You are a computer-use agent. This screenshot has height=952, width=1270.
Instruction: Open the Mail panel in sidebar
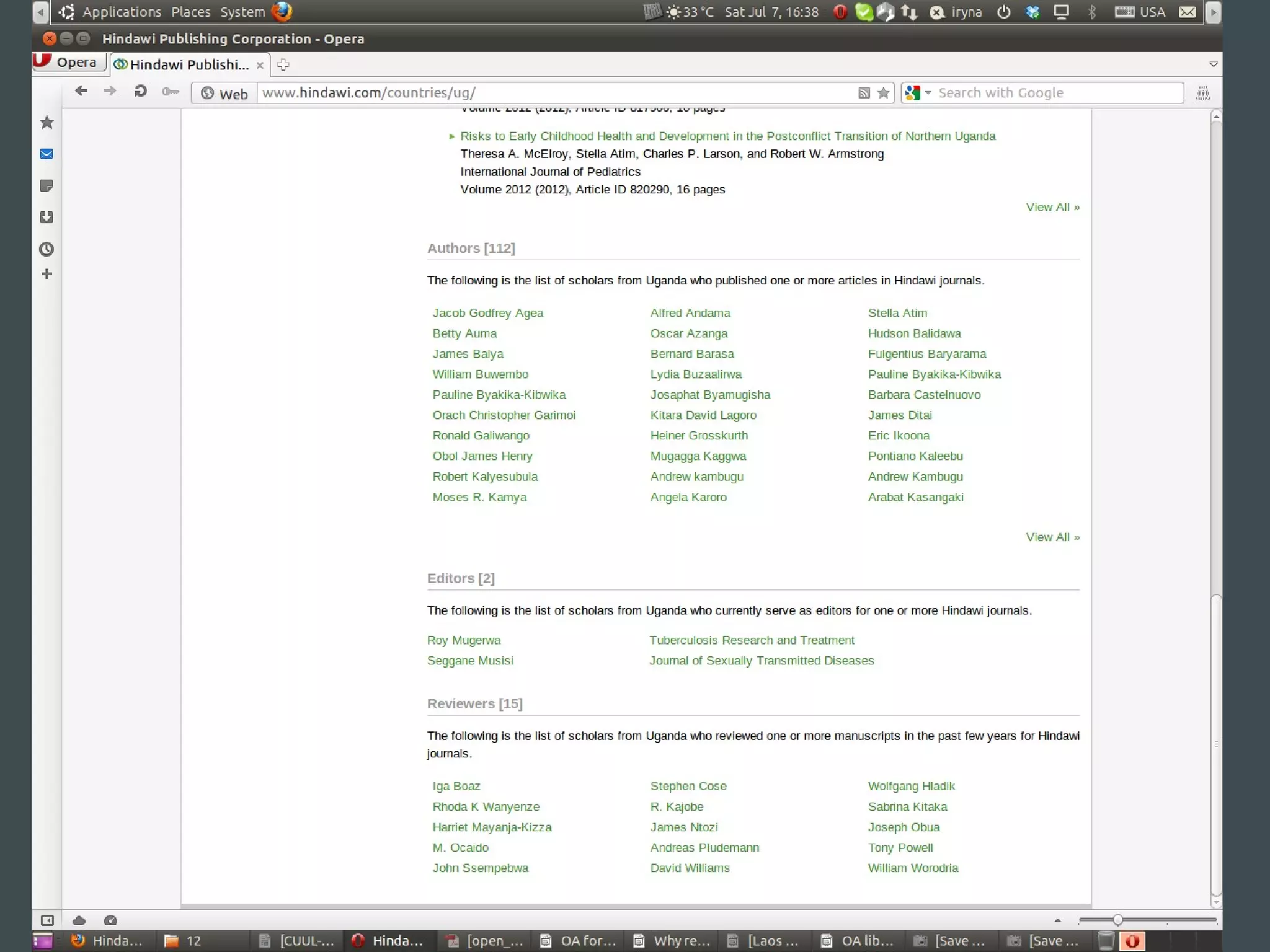[x=47, y=154]
